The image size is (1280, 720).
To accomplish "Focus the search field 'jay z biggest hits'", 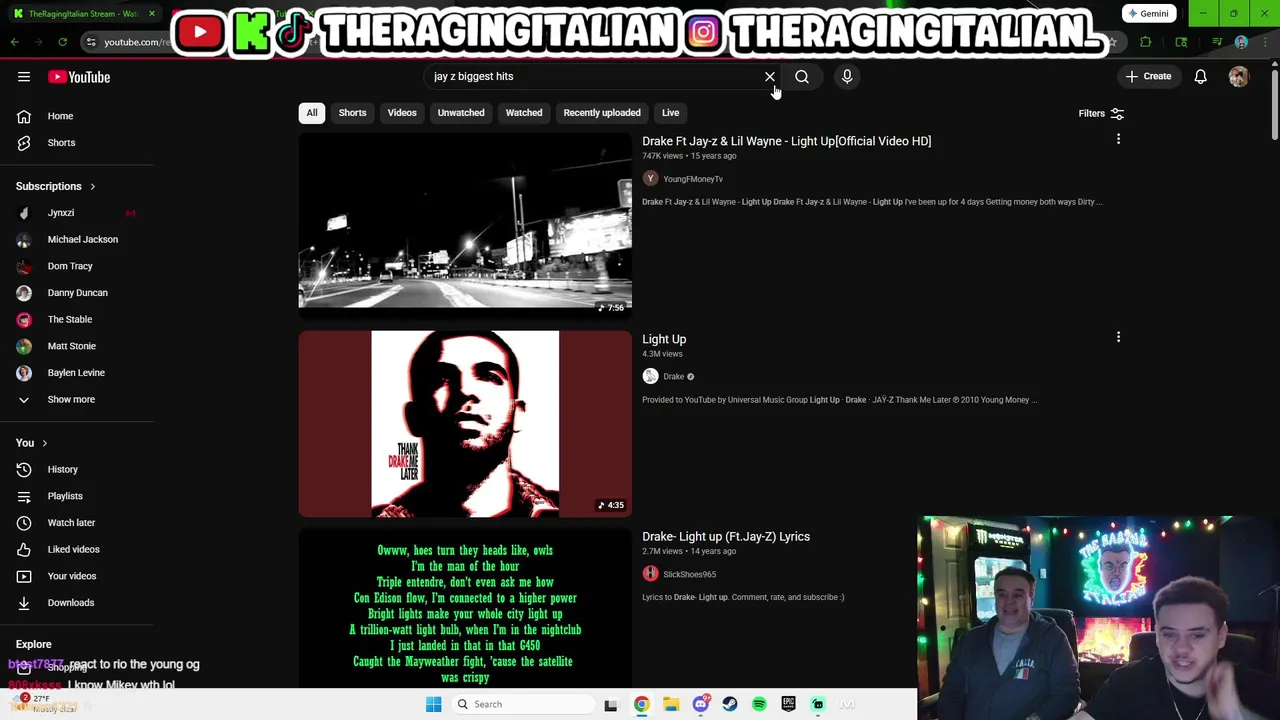I will pyautogui.click(x=595, y=76).
